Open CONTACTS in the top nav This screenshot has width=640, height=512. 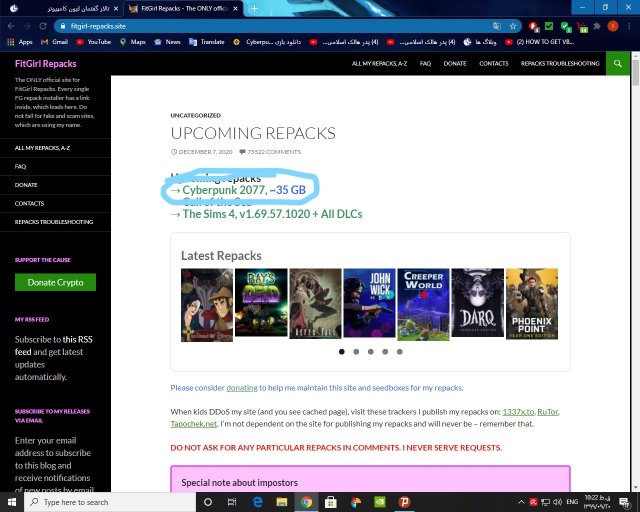[x=493, y=63]
